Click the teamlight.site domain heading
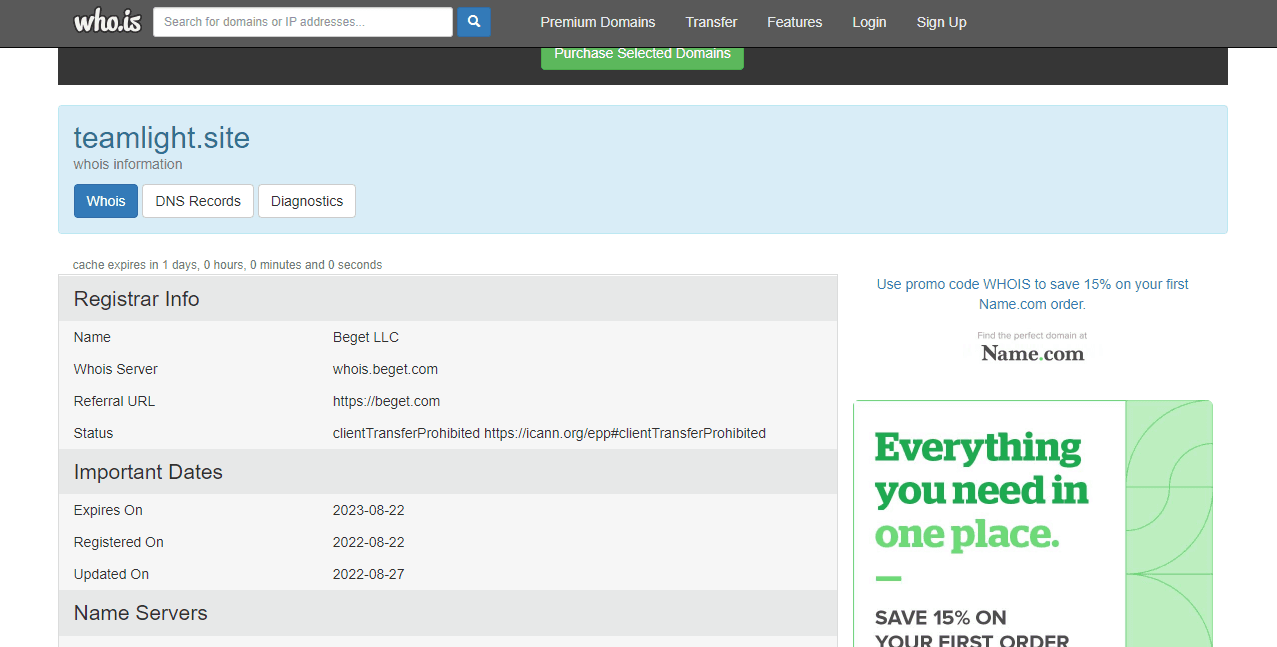 162,138
